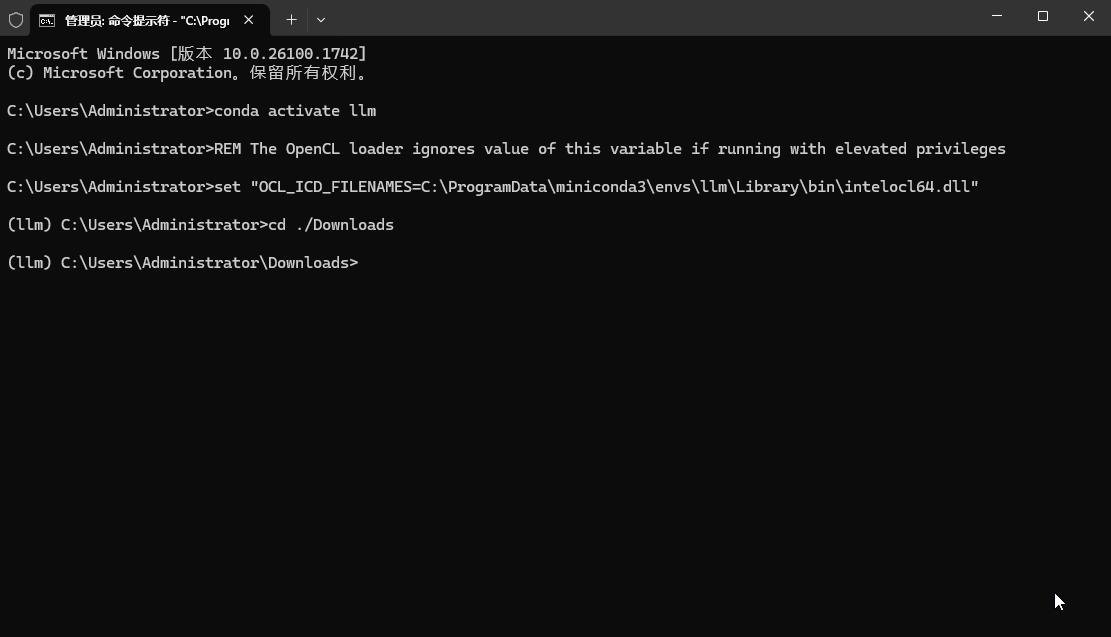The image size is (1111, 637).
Task: Click the (llm) environment prefix on last prompt
Action: coord(29,263)
